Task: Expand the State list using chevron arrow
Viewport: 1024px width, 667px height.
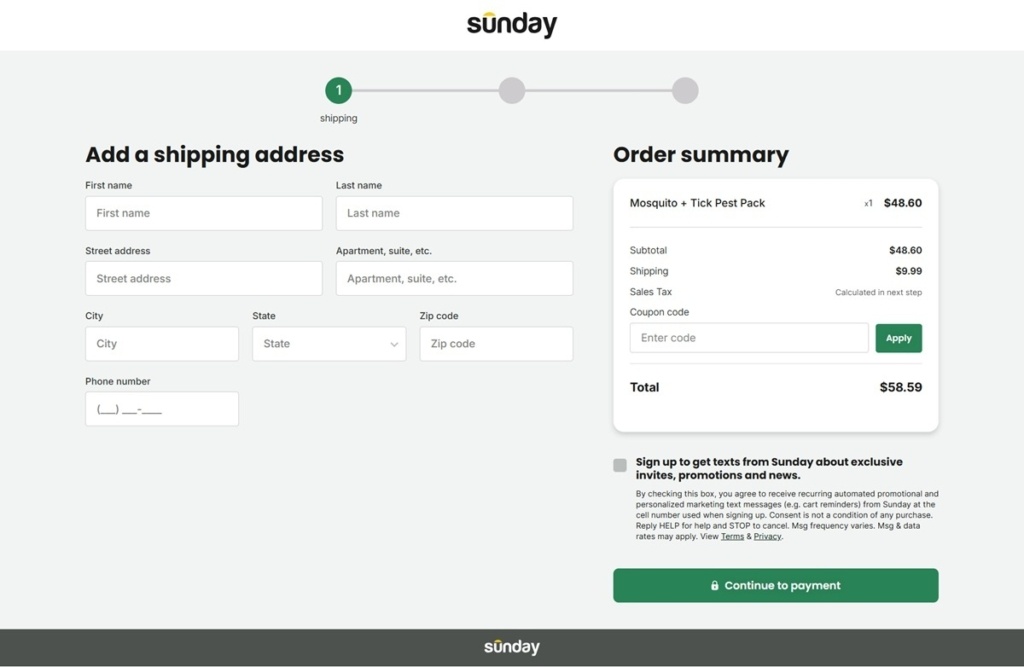Action: 394,344
